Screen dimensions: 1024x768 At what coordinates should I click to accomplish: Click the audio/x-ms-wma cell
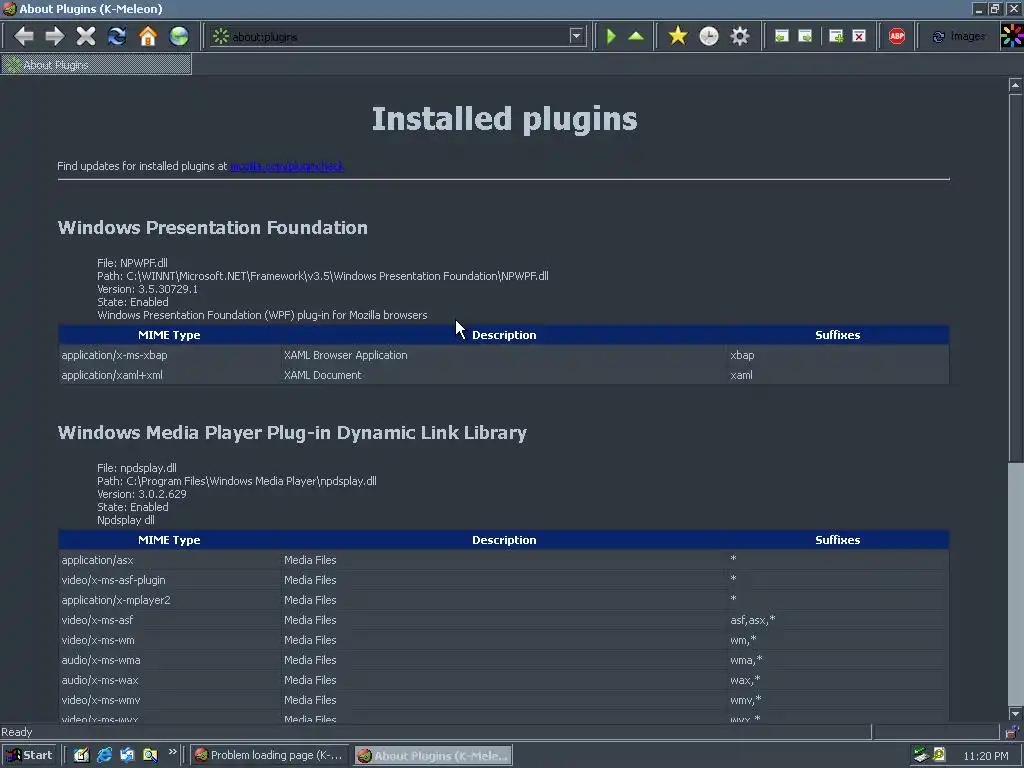click(170, 660)
